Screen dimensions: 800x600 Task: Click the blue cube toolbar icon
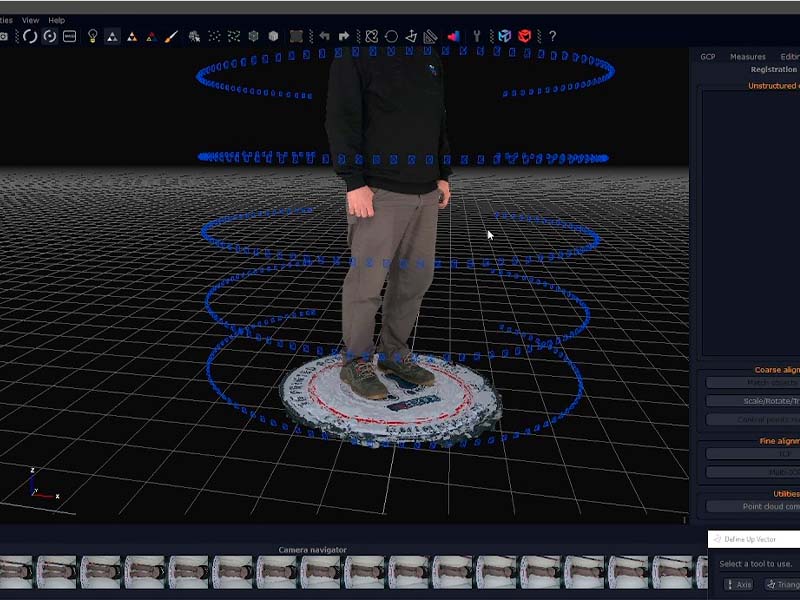point(505,36)
